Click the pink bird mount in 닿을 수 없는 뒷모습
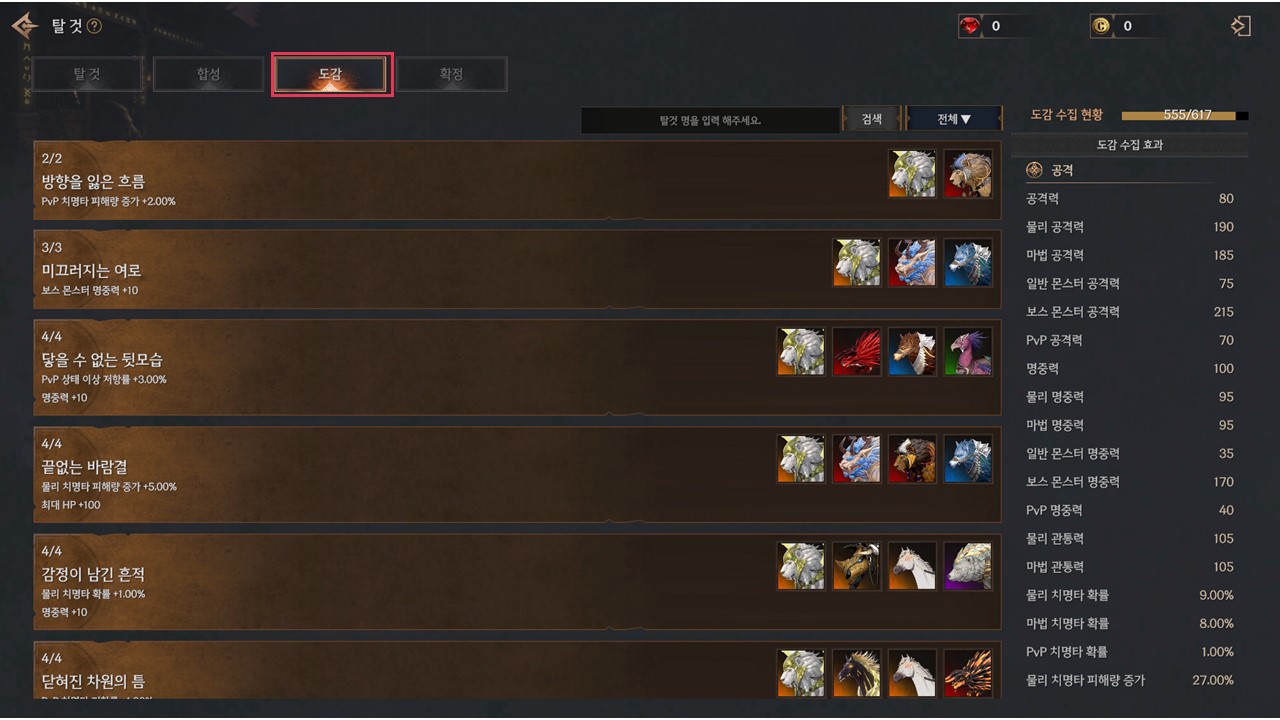The height and width of the screenshot is (720, 1280). (968, 352)
